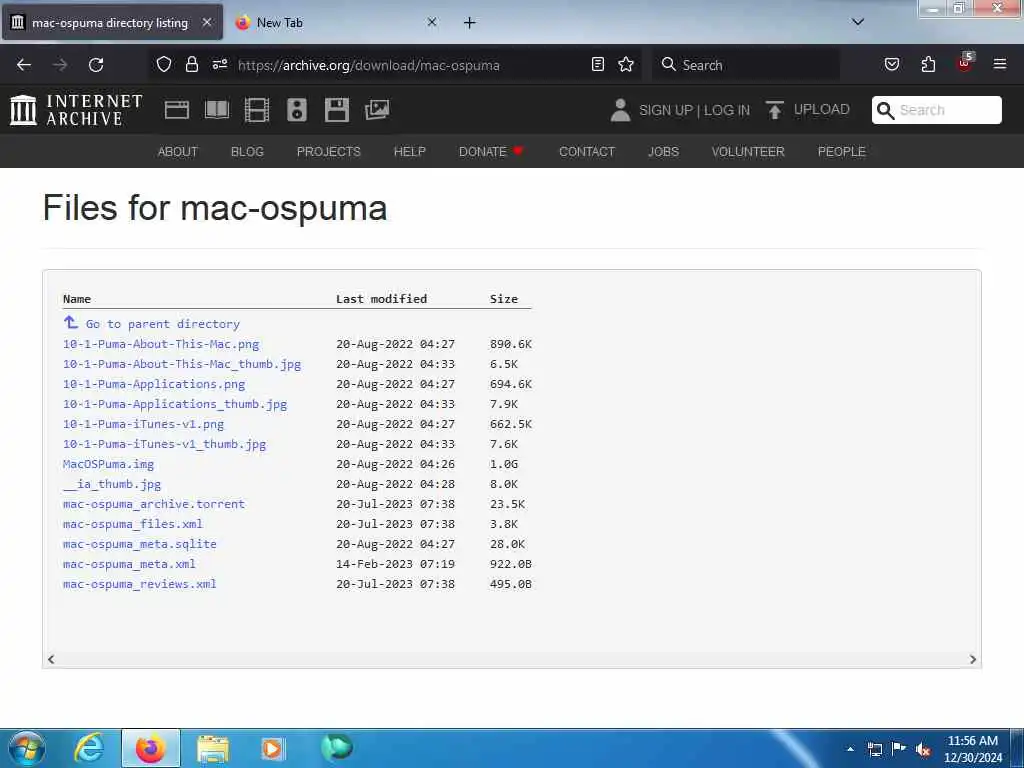Open the extensions puzzle icon
Viewport: 1024px width, 768px height.
[x=928, y=64]
